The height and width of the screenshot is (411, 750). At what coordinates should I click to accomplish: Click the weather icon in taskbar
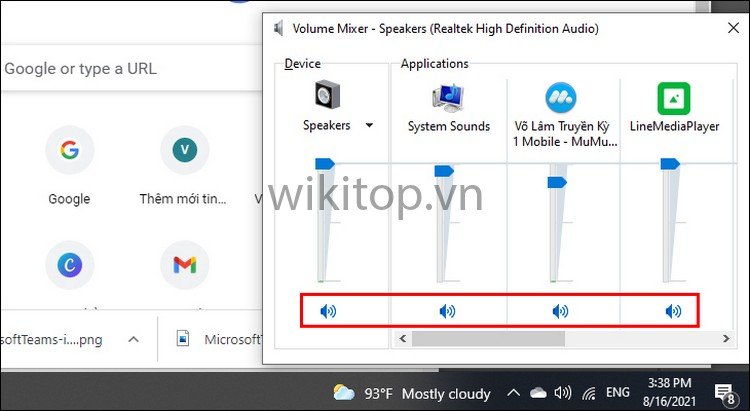point(344,393)
